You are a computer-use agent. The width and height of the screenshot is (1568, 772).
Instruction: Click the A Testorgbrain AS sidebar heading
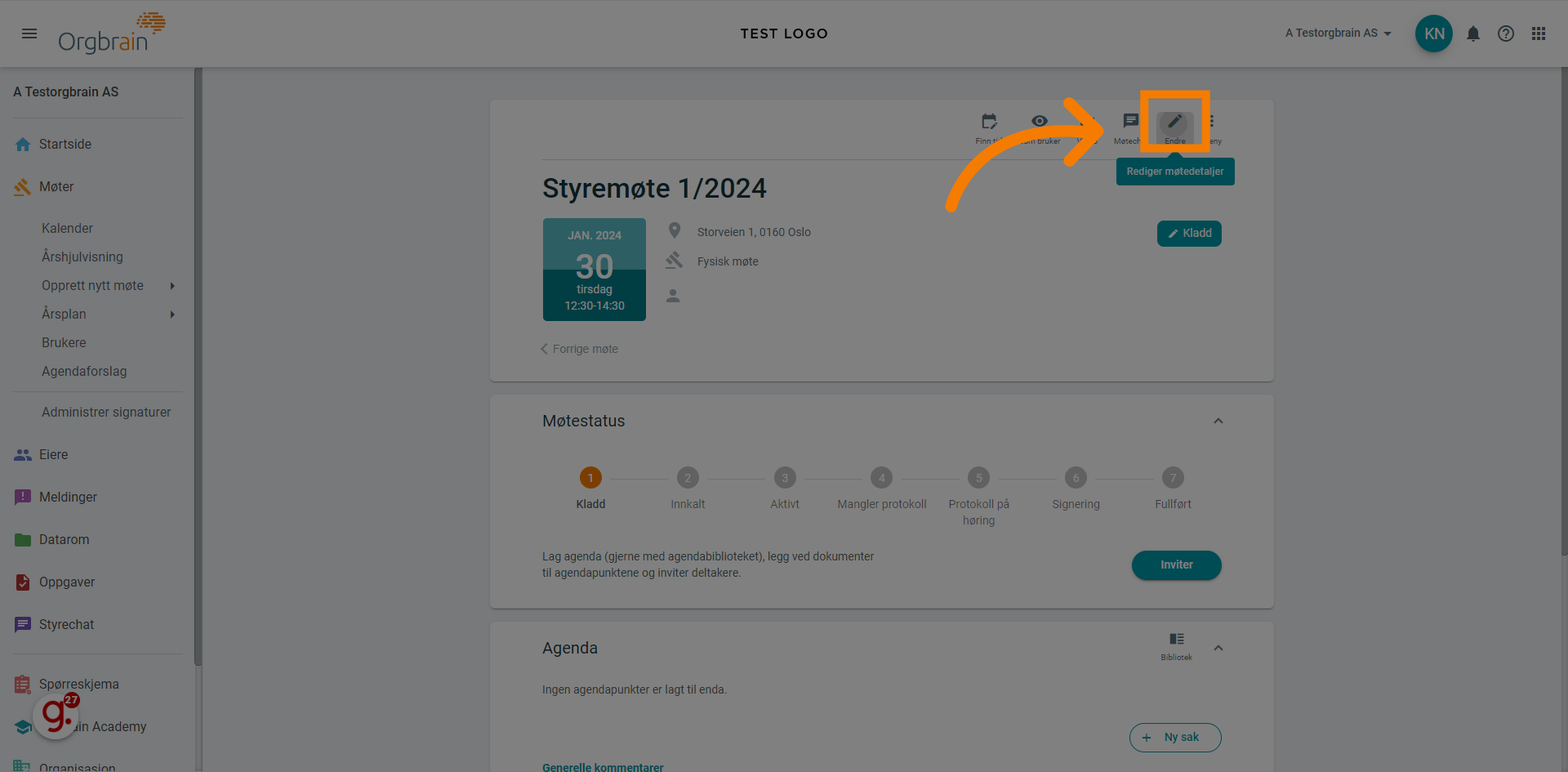click(x=66, y=92)
